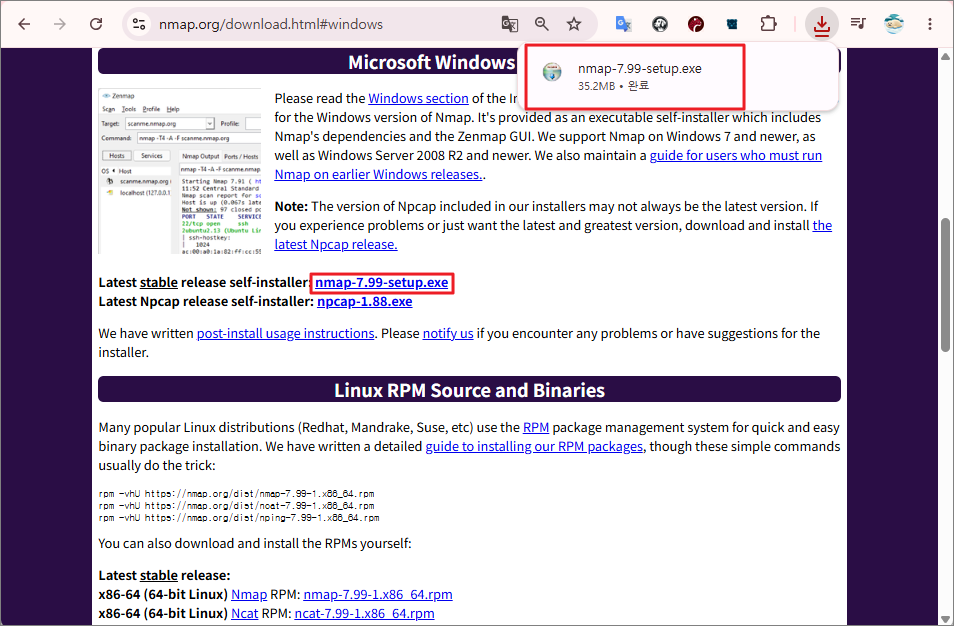The image size is (954, 626).
Task: Open the zoom magnifier icon in address bar
Action: pos(541,24)
